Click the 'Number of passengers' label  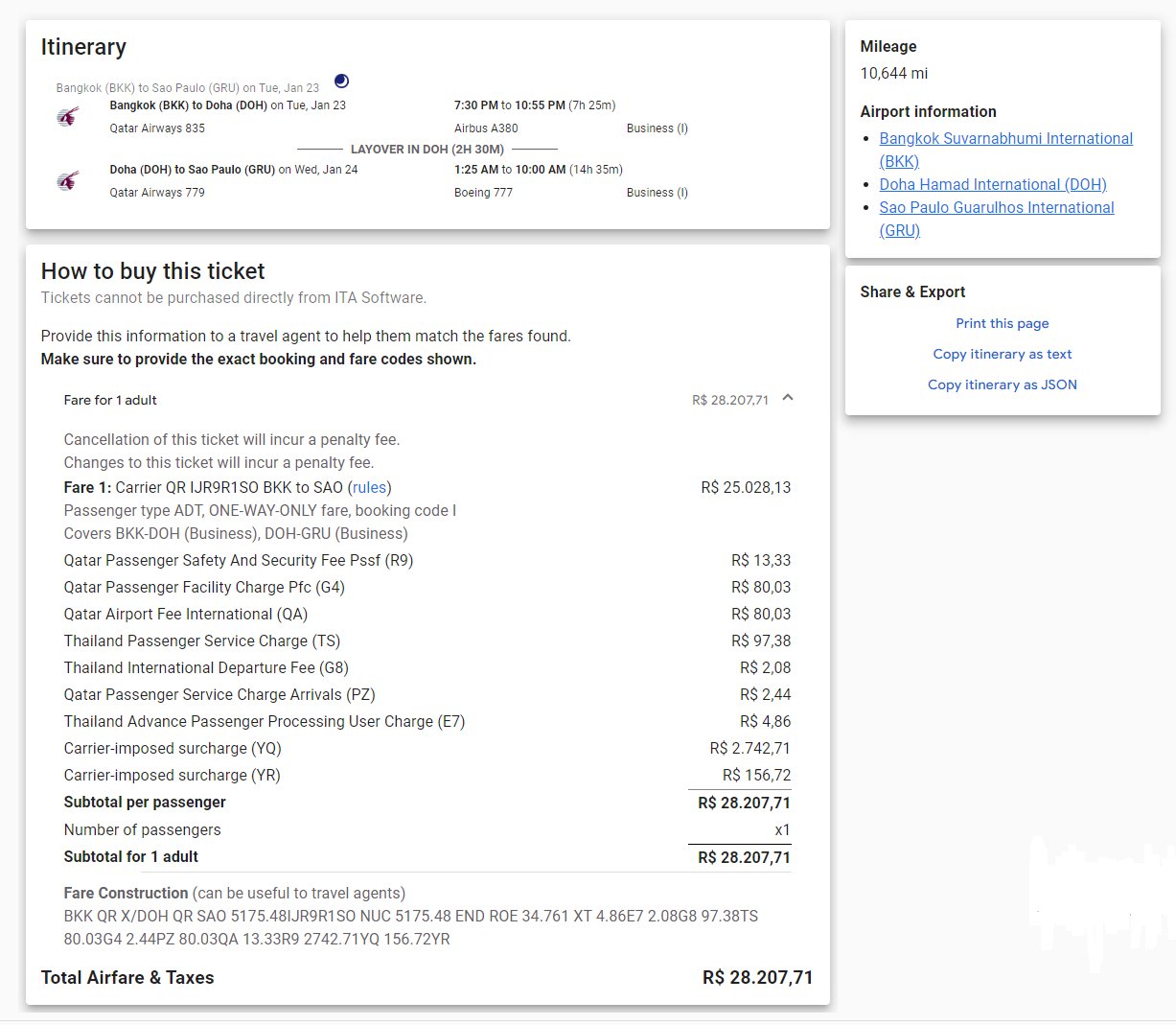142,829
